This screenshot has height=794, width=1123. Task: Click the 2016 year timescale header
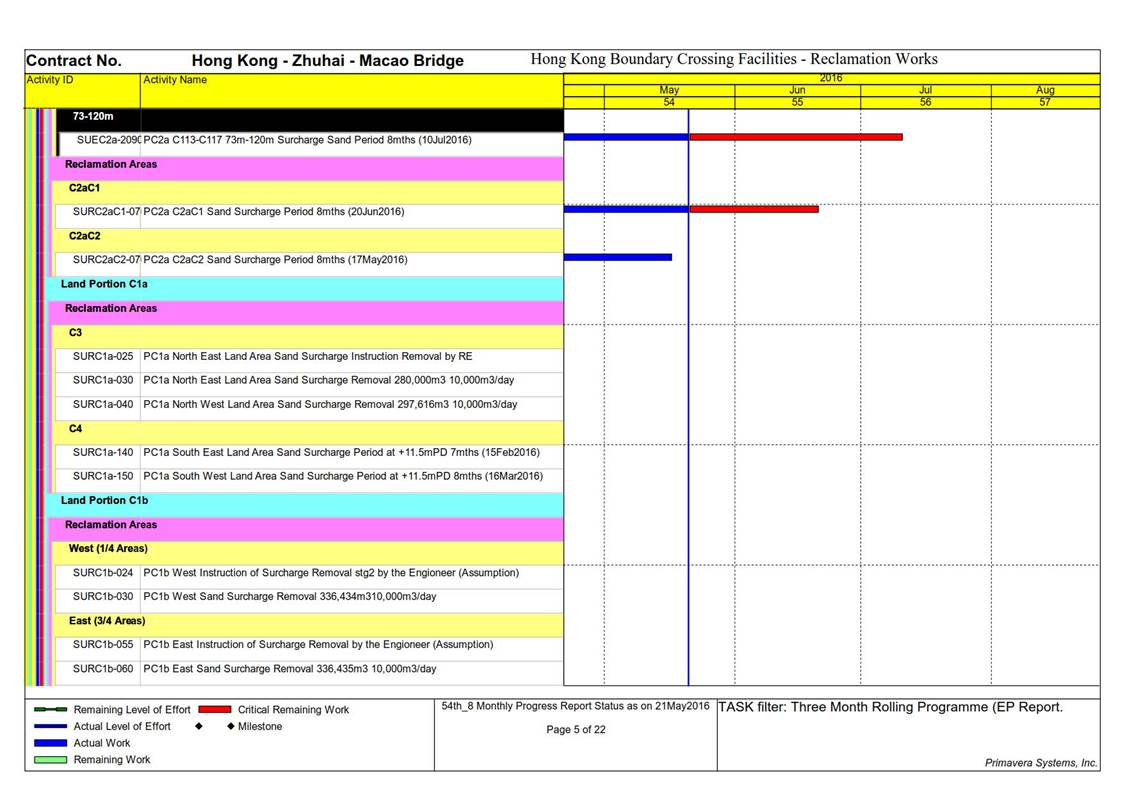[832, 78]
